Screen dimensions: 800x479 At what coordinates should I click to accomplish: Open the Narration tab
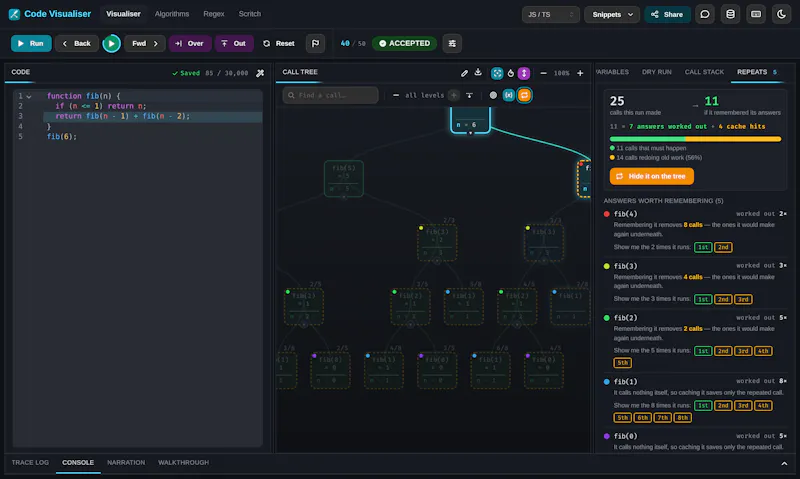click(126, 463)
